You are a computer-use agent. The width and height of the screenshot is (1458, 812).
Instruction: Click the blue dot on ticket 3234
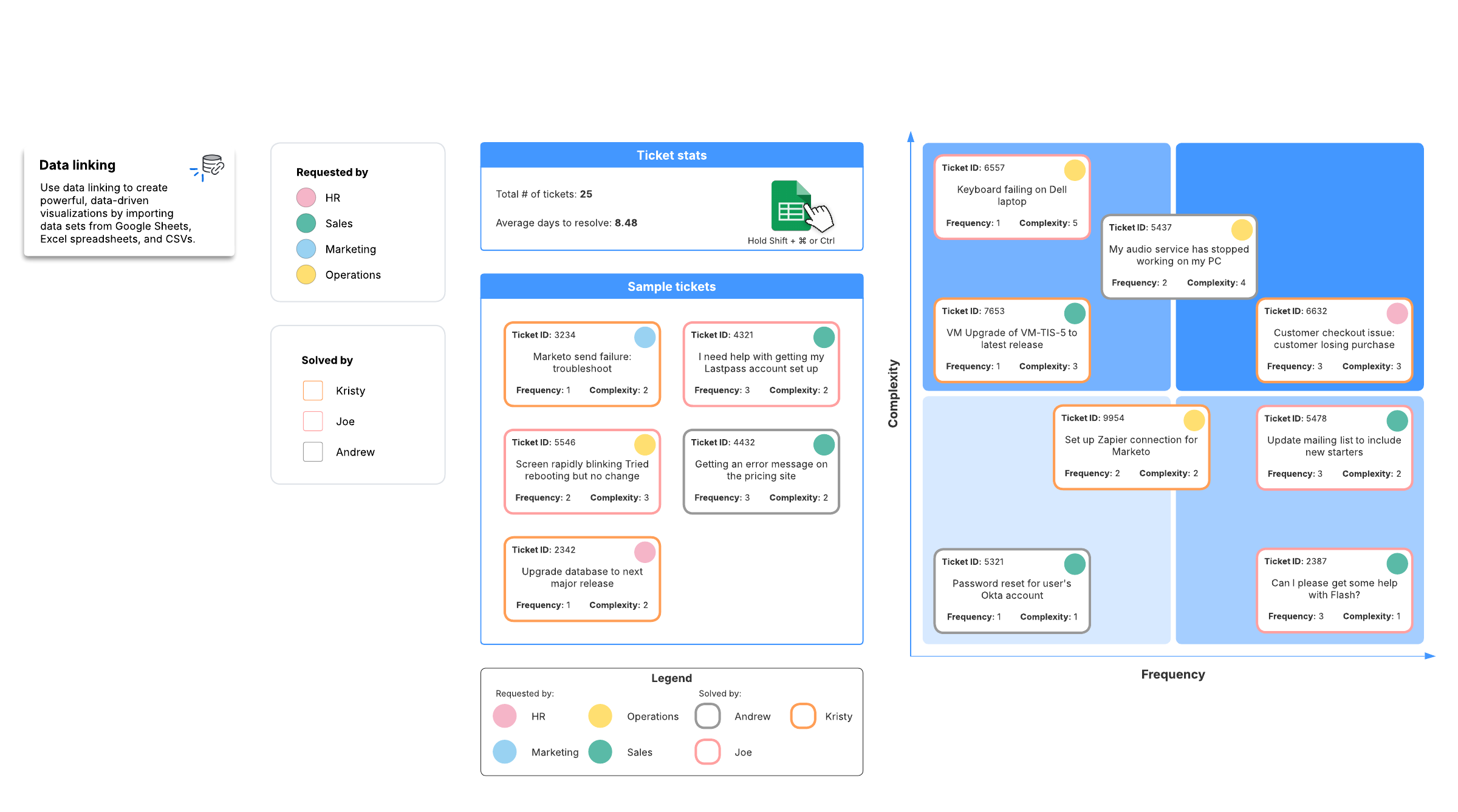[645, 337]
